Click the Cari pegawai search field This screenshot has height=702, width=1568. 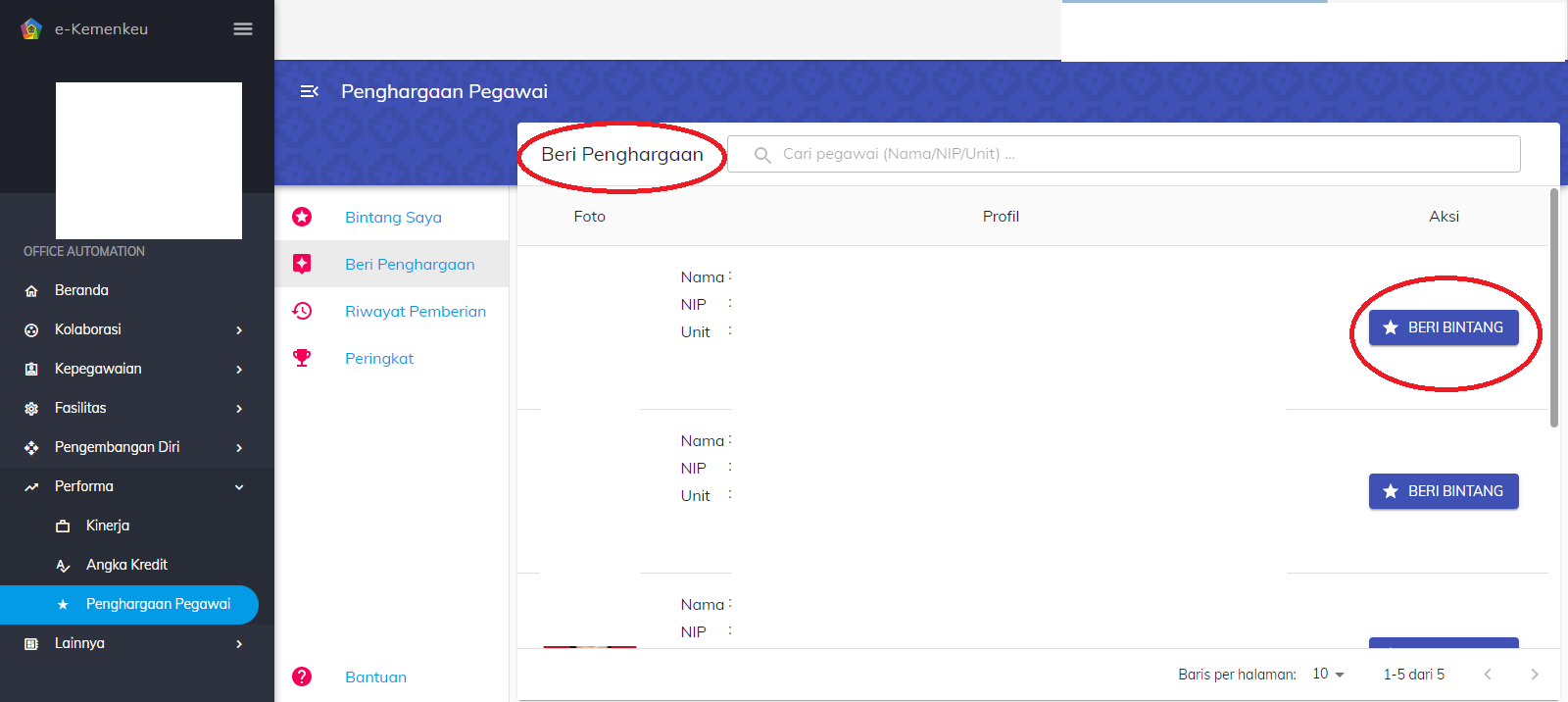tap(1137, 154)
